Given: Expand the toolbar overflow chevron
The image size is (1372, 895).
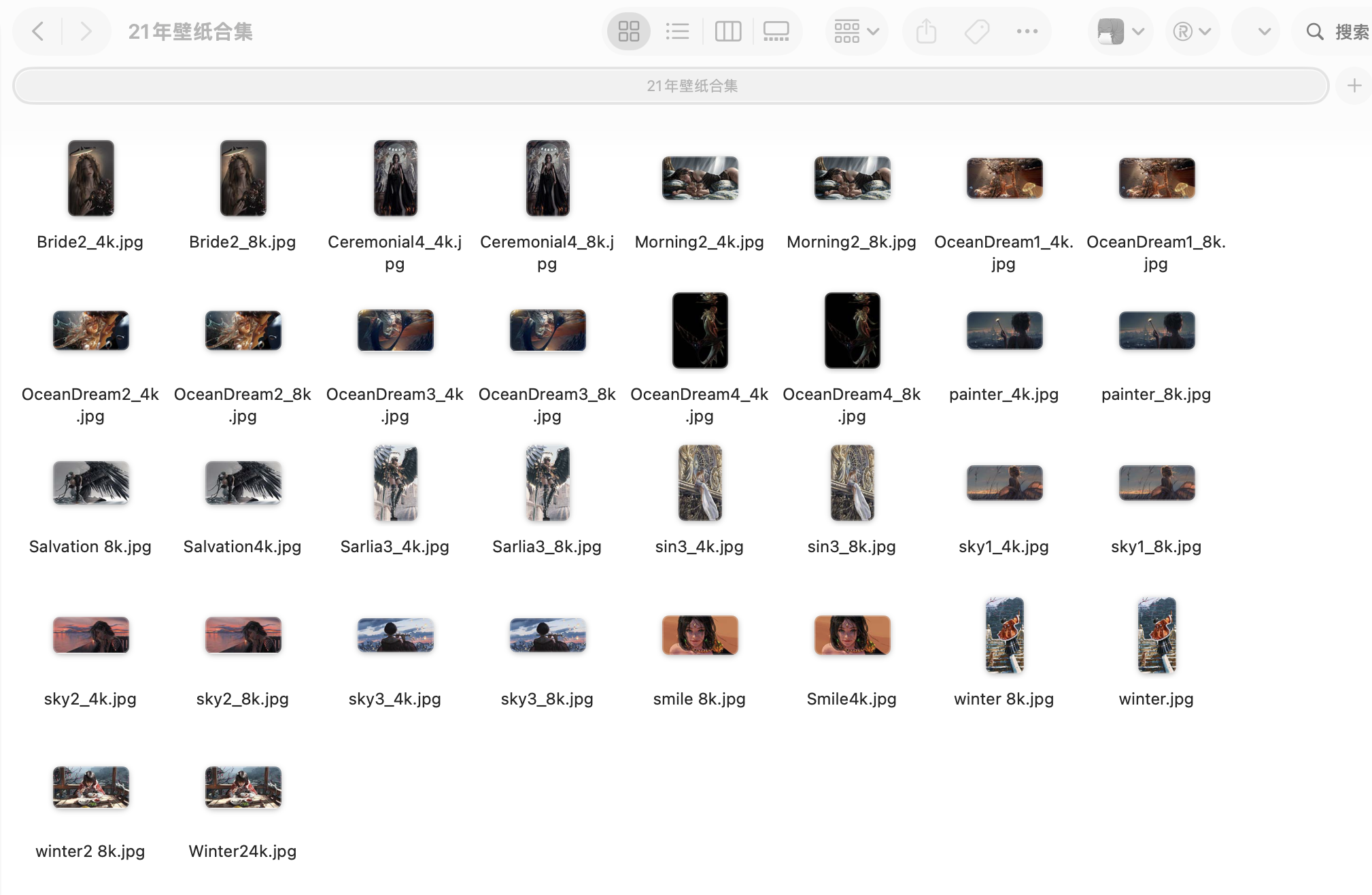Looking at the screenshot, I should click(1264, 31).
